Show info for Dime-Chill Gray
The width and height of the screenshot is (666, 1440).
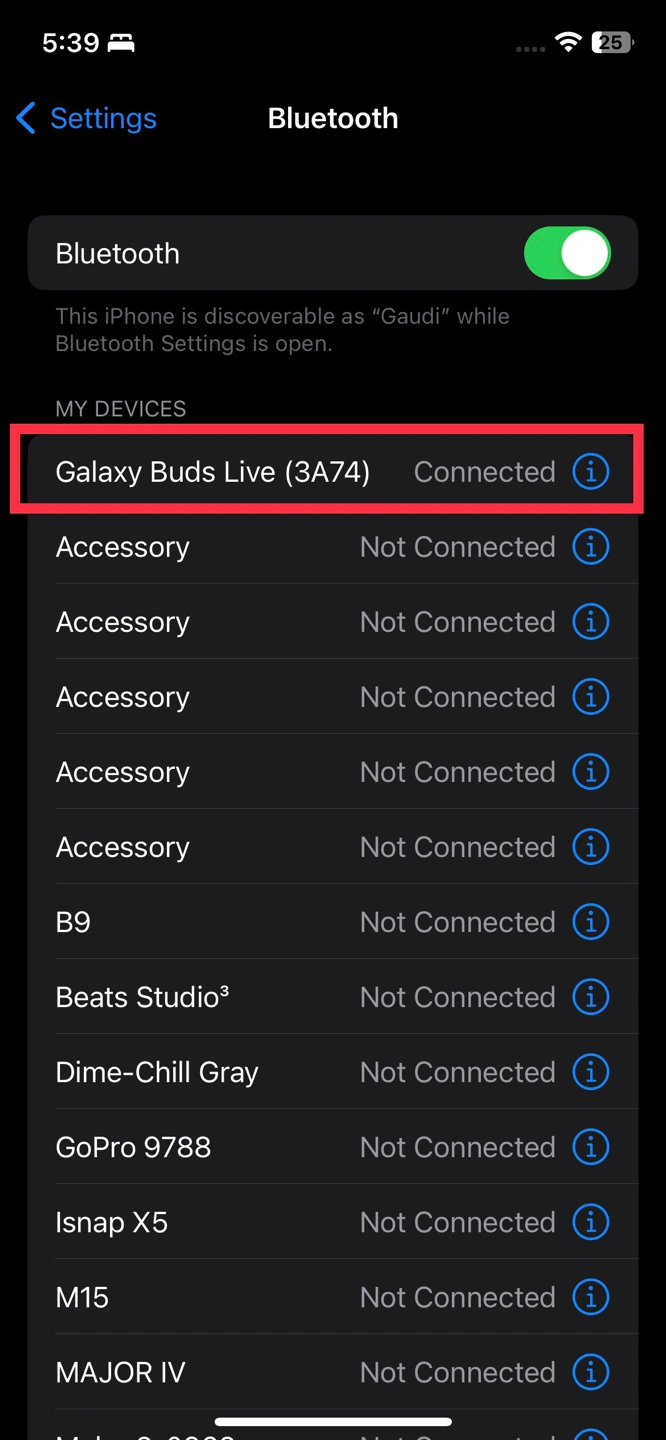coord(590,1071)
